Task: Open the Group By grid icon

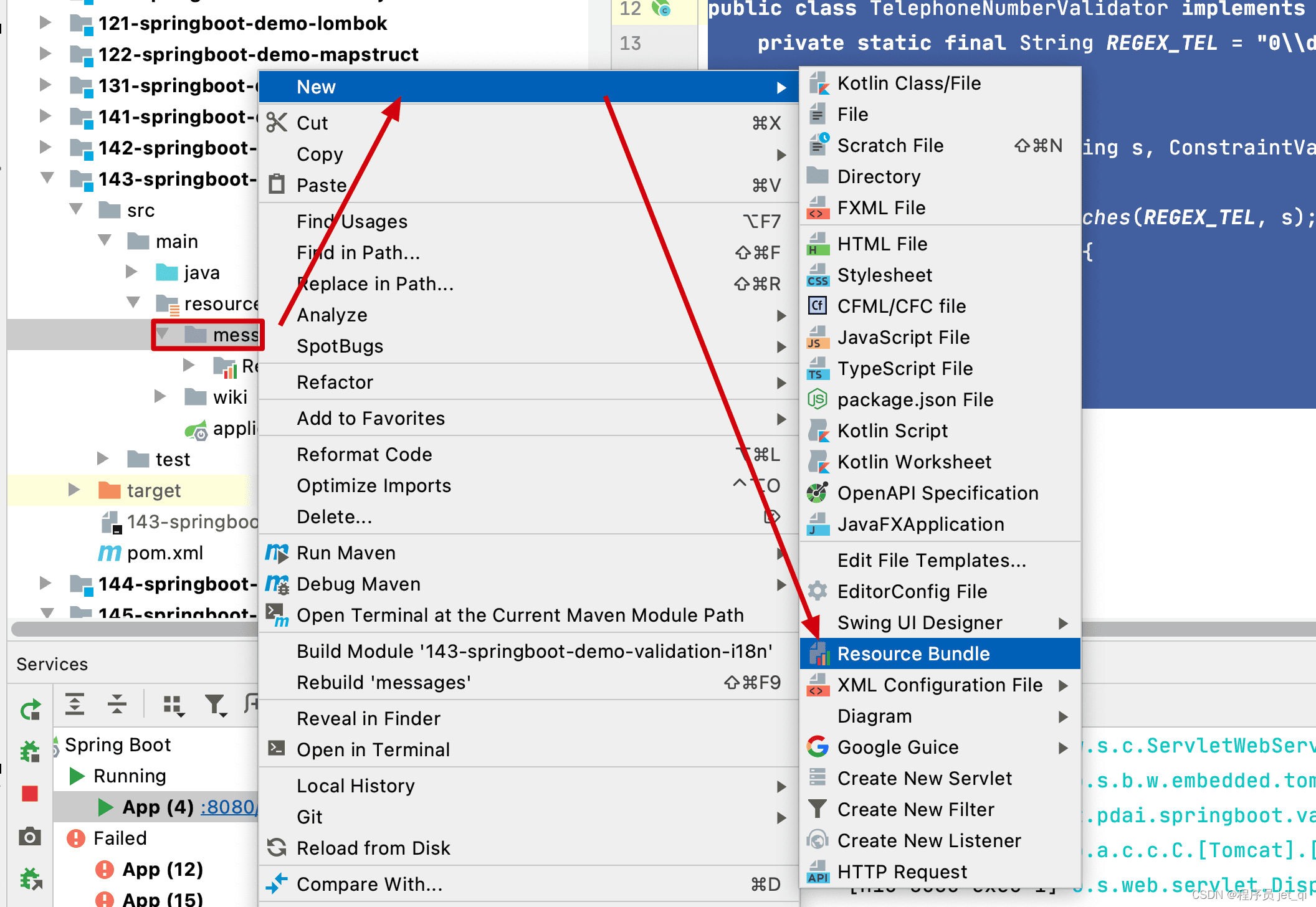Action: (x=173, y=705)
